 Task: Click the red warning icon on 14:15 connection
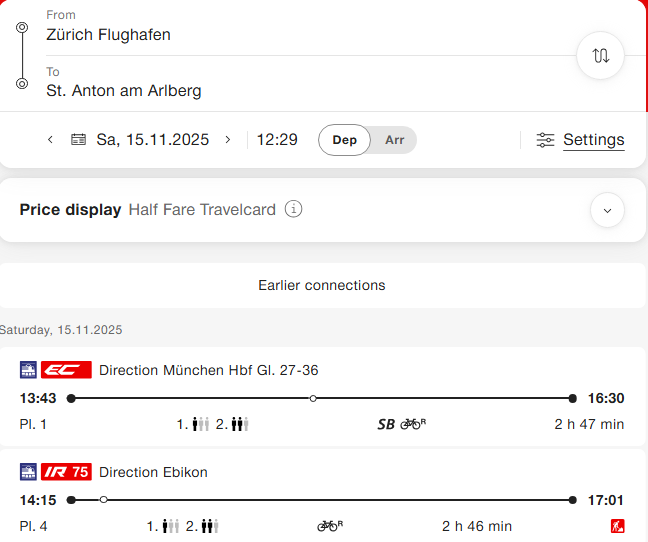[617, 526]
